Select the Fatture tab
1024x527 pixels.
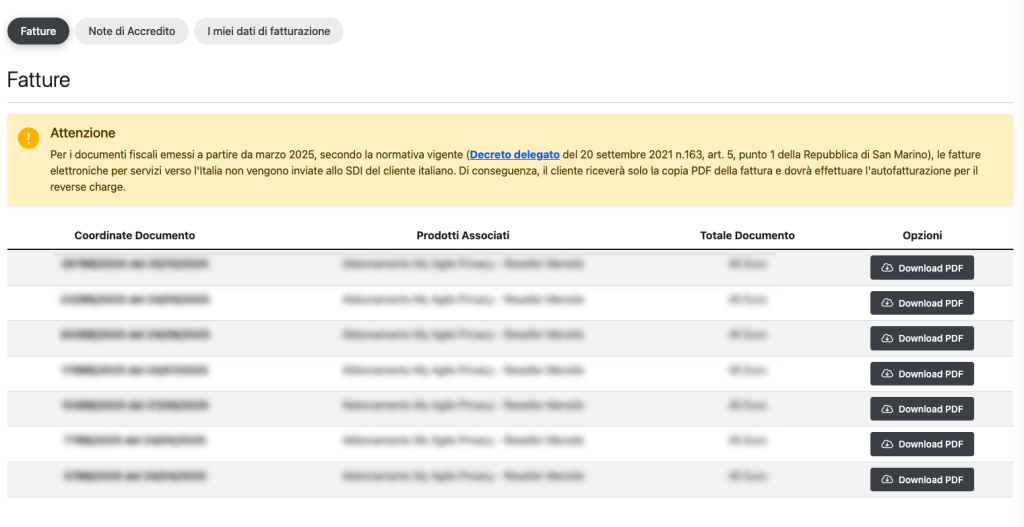point(38,31)
